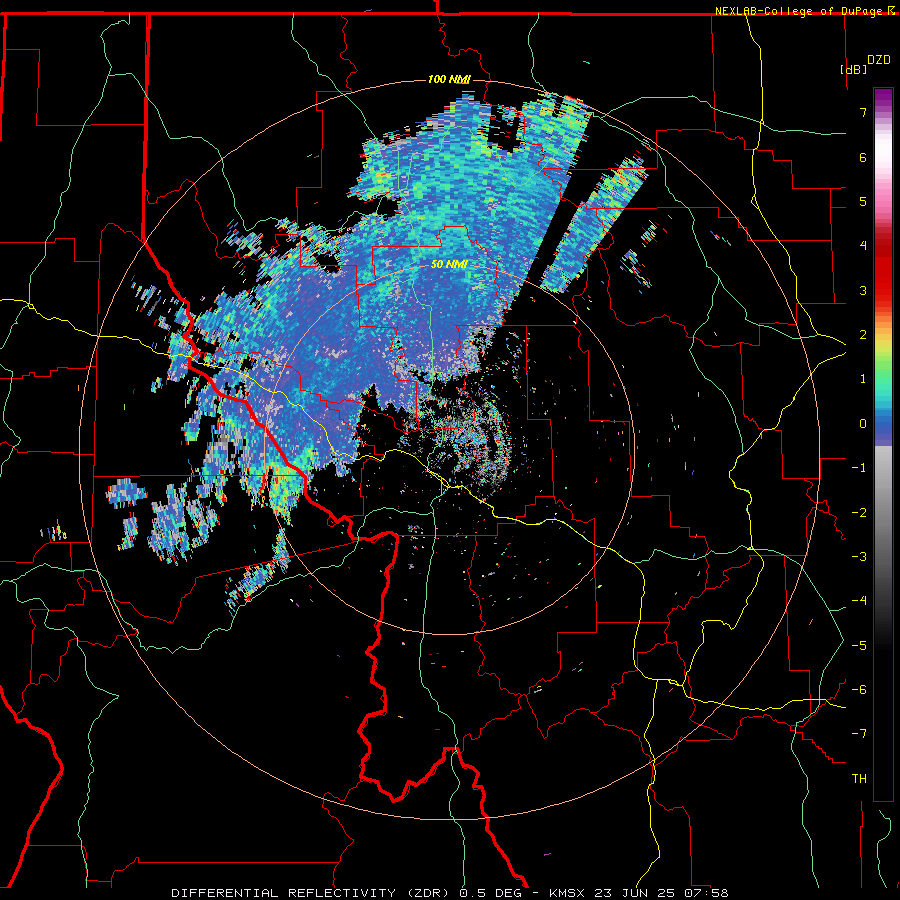Click the 1 value on the color scale

tap(863, 379)
